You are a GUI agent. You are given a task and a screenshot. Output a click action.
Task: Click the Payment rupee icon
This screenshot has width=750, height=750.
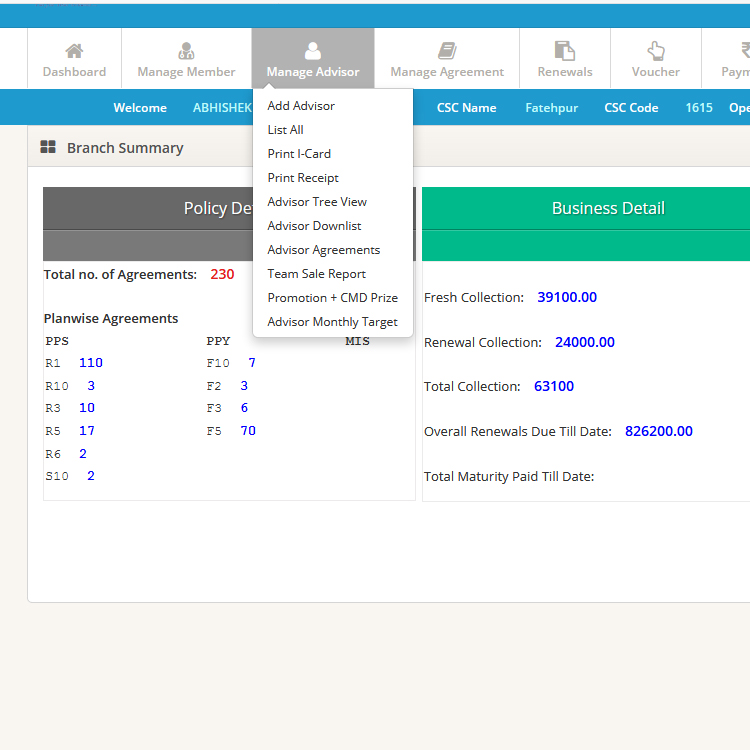pyautogui.click(x=743, y=51)
